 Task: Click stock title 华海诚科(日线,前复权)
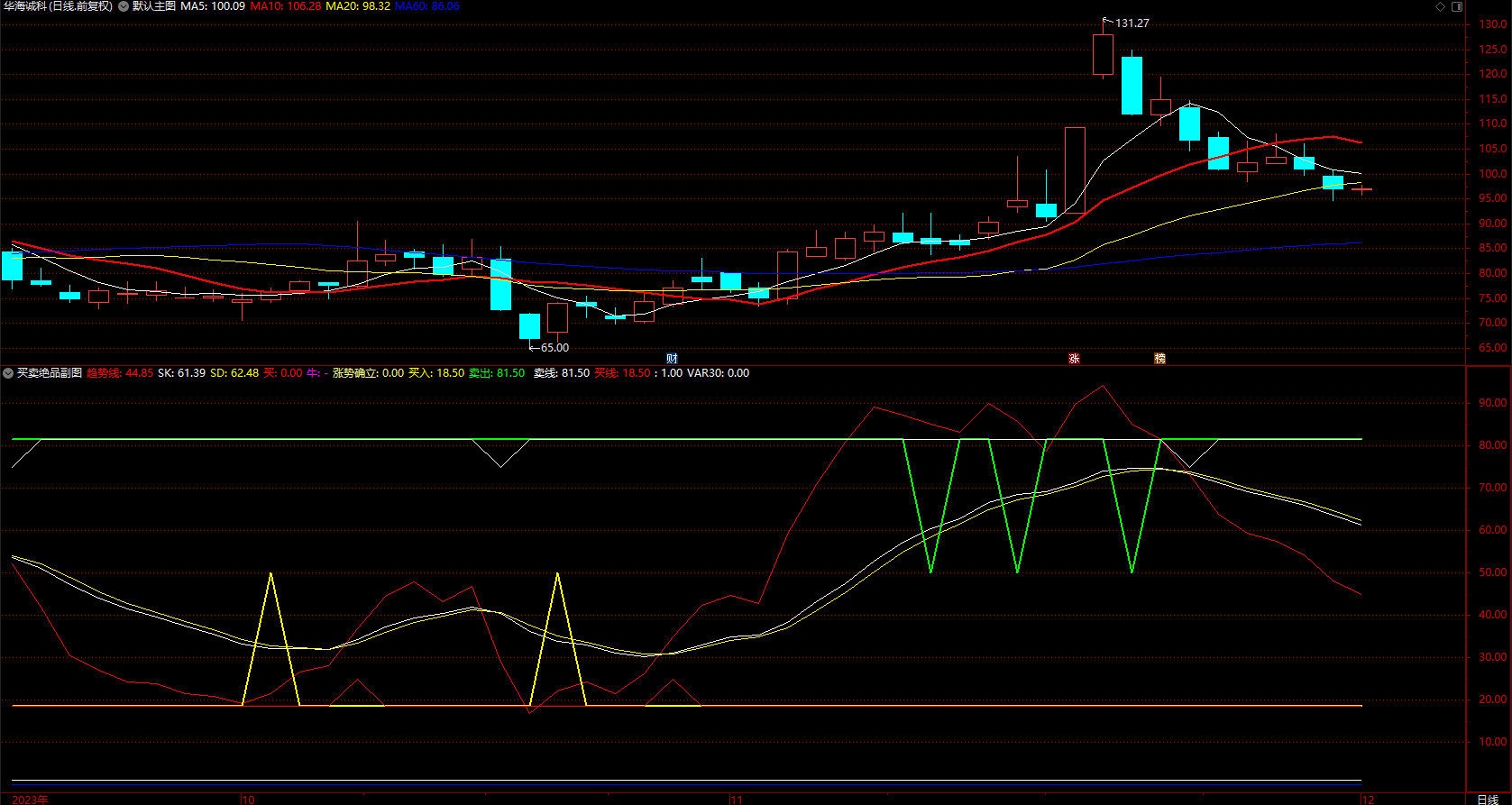click(x=59, y=6)
